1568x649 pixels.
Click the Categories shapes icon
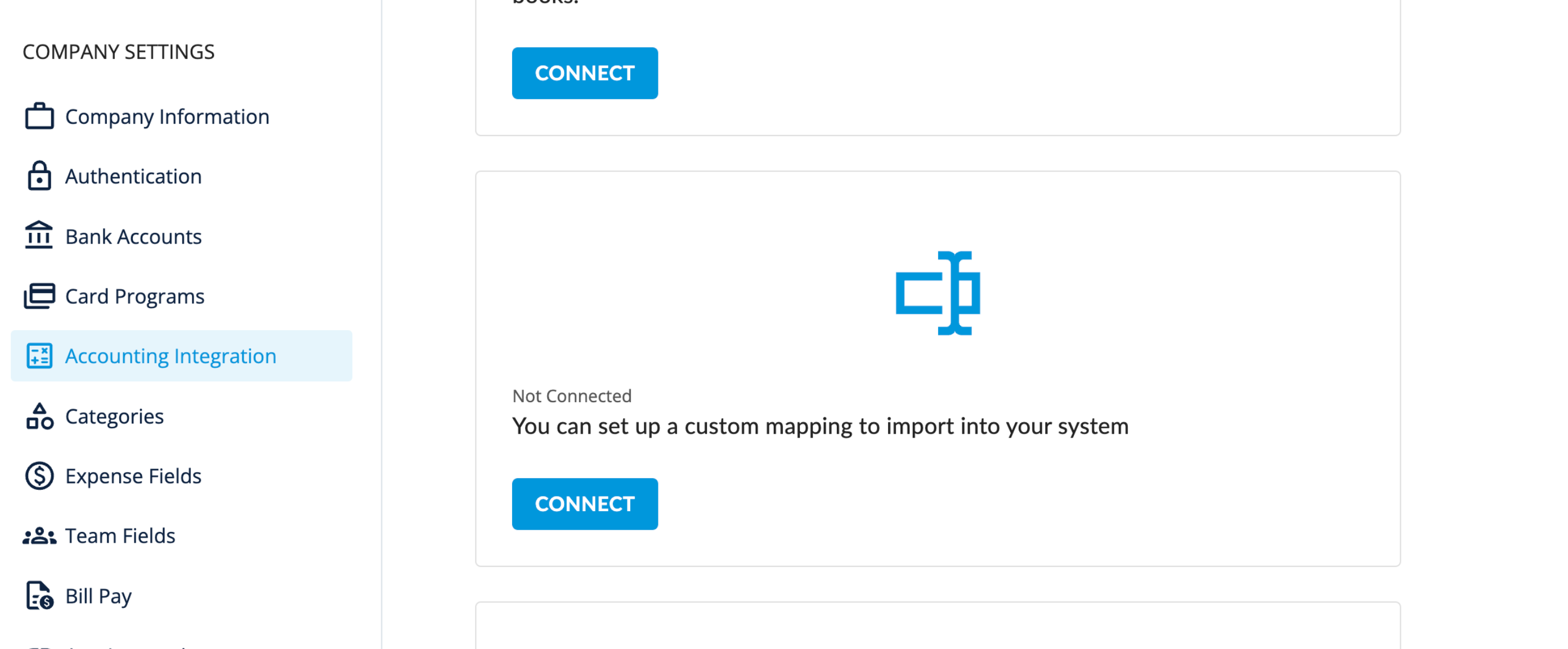pyautogui.click(x=39, y=416)
